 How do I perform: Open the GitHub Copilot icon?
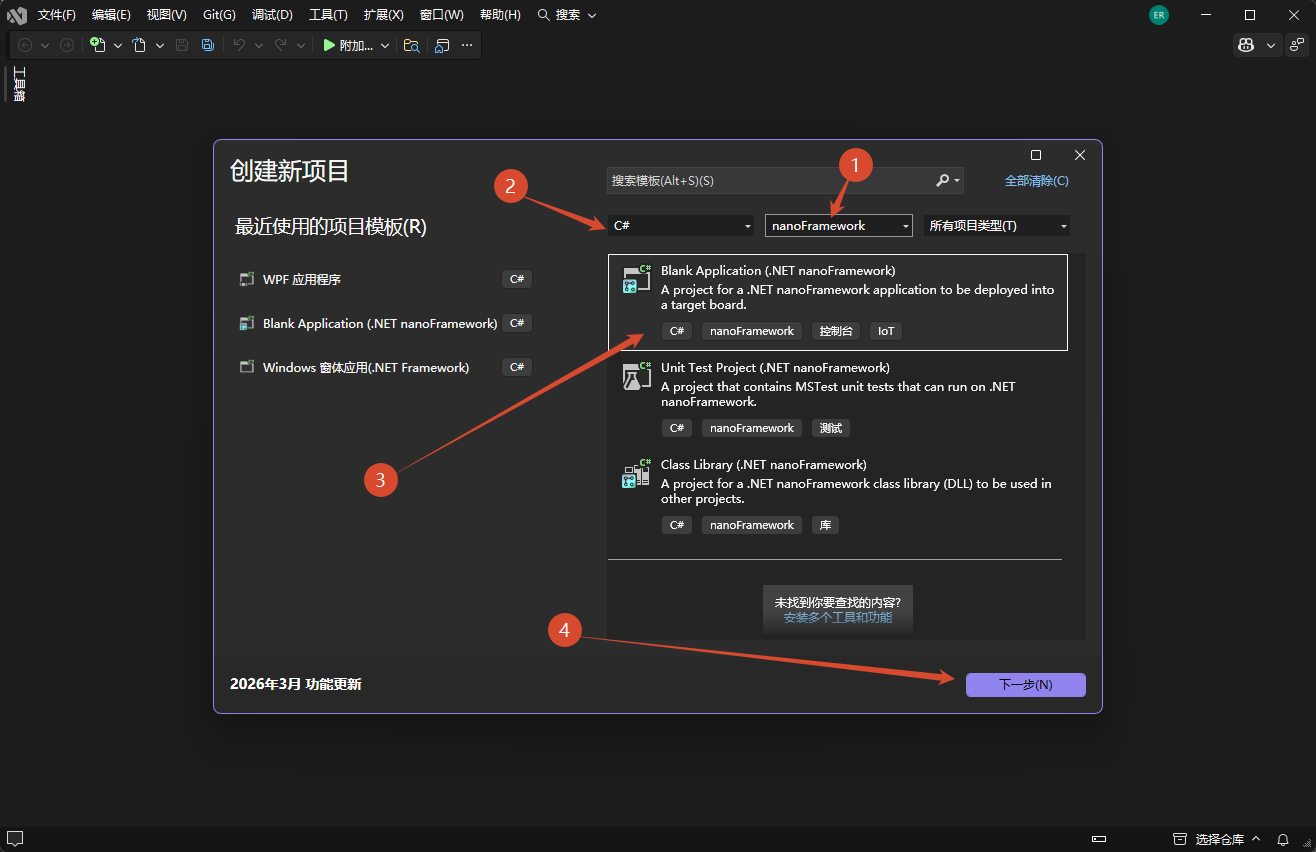(x=1246, y=45)
